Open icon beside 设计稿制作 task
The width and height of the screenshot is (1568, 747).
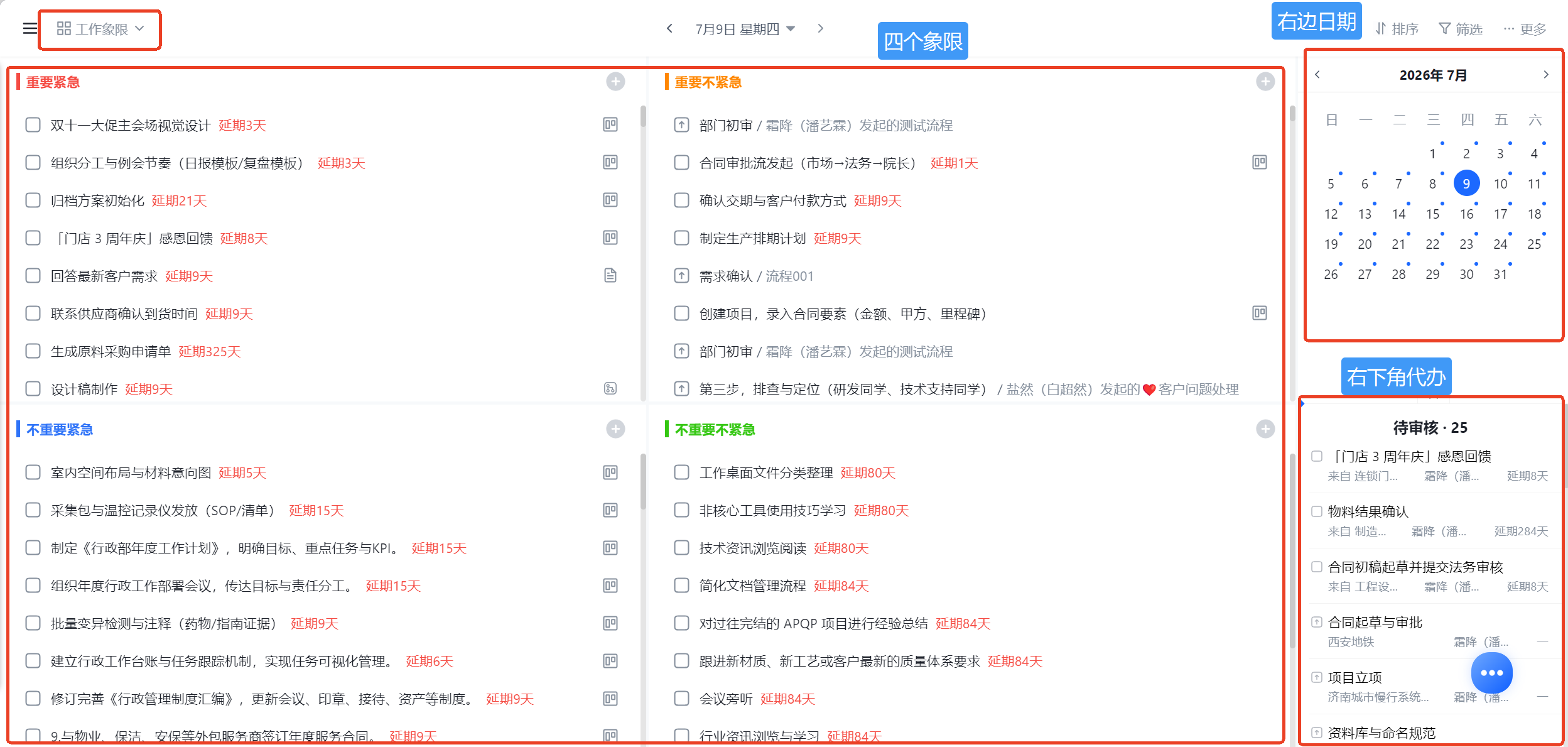[610, 388]
